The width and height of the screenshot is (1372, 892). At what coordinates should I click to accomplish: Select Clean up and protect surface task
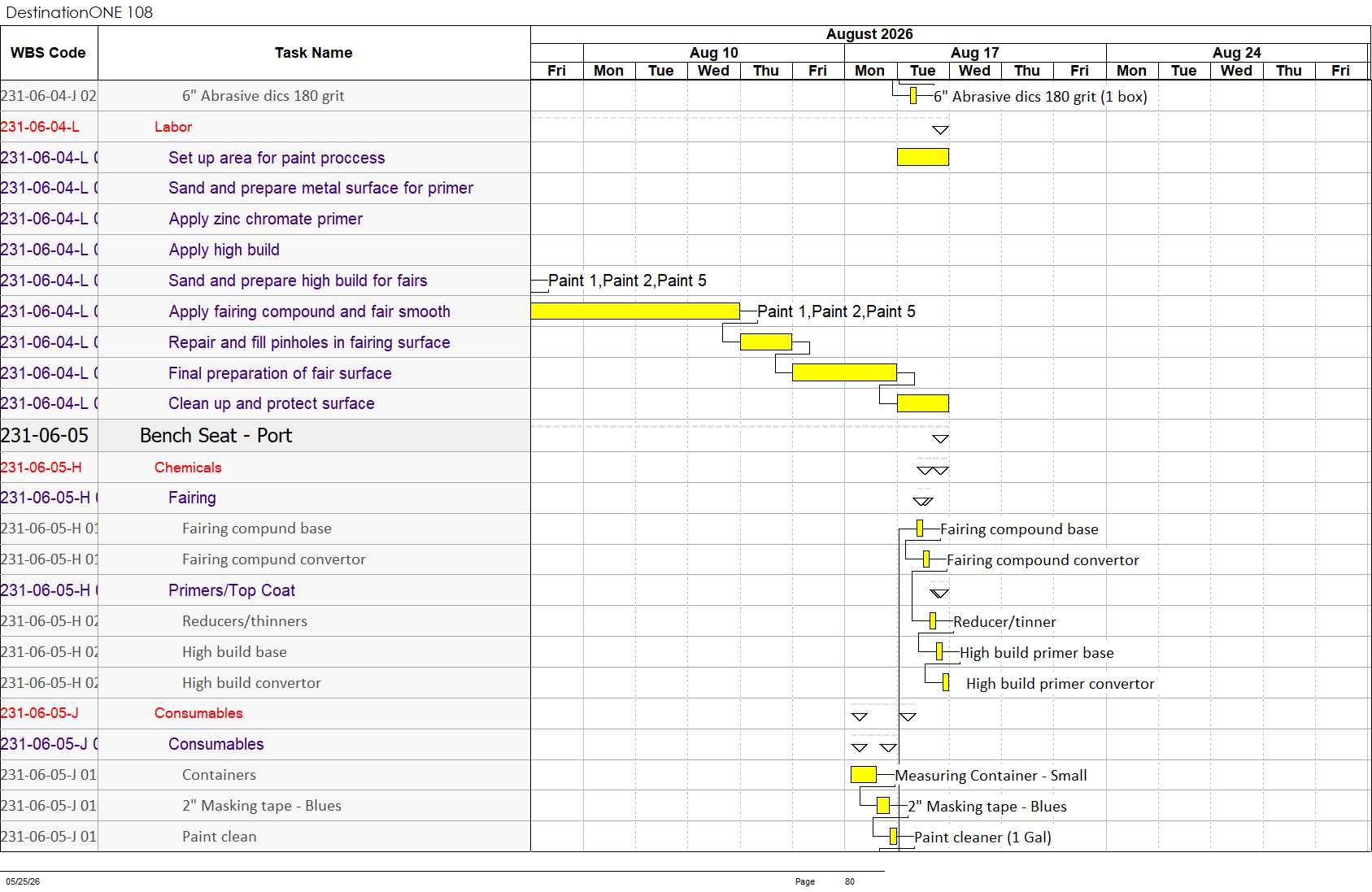tap(272, 403)
